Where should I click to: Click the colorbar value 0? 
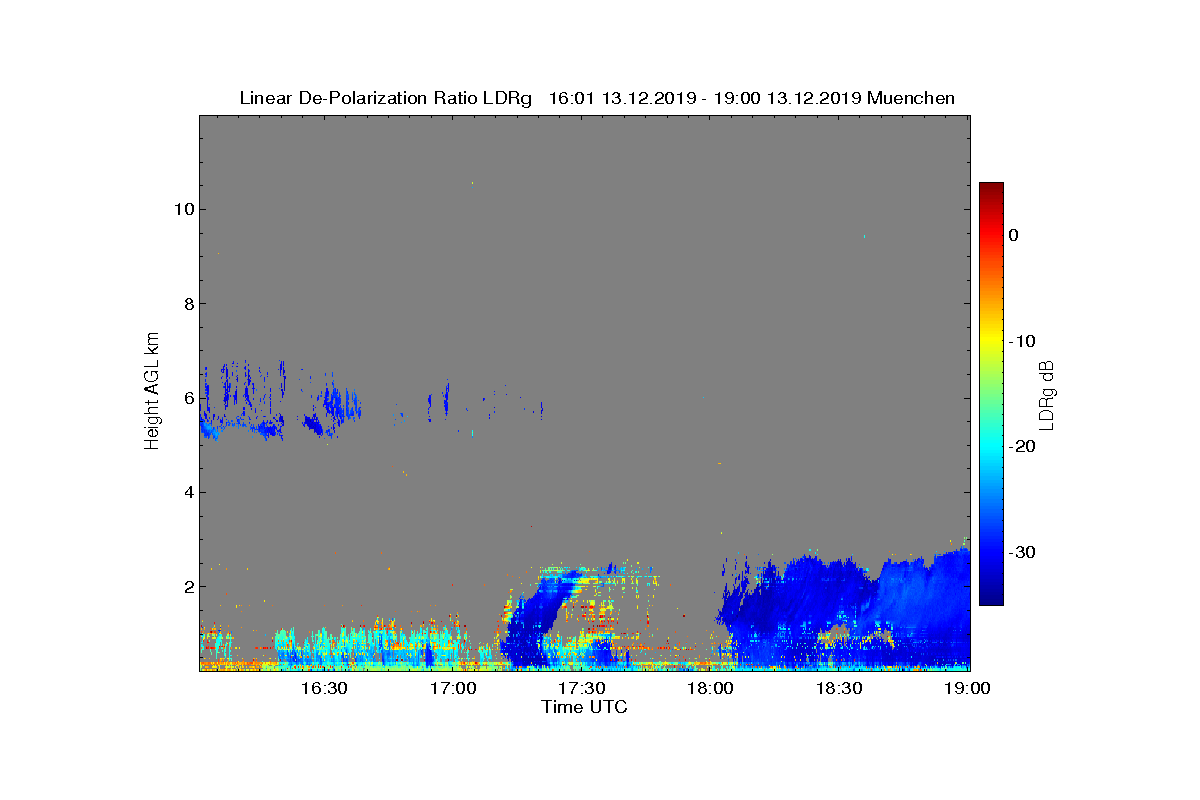tap(1013, 235)
